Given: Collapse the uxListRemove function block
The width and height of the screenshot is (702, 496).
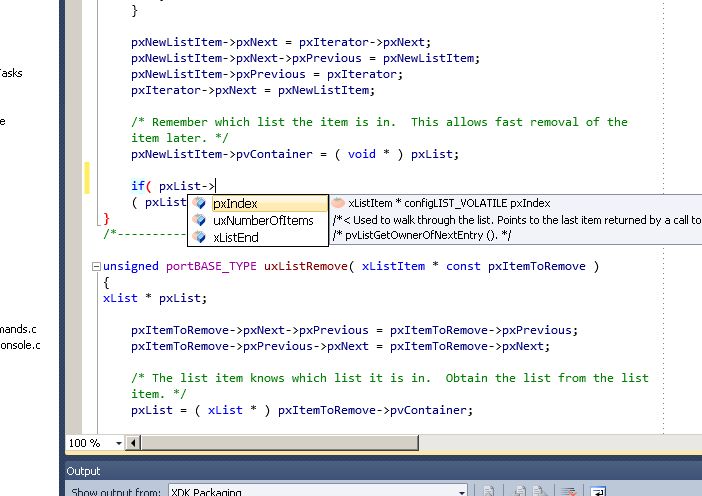Looking at the screenshot, I should coord(96,267).
